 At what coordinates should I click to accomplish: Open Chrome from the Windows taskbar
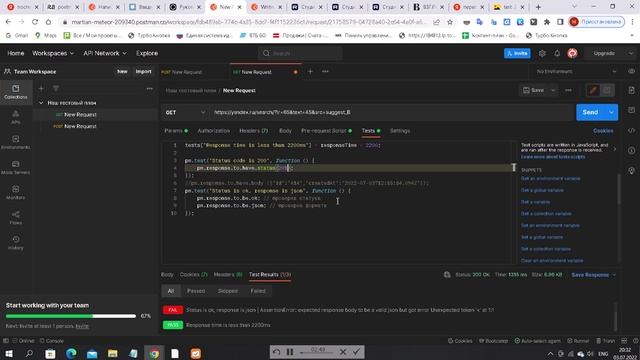pos(154,353)
